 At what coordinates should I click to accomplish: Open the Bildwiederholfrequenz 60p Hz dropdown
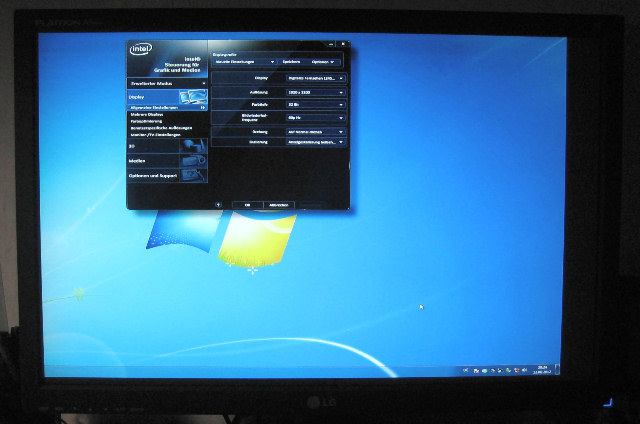(316, 118)
